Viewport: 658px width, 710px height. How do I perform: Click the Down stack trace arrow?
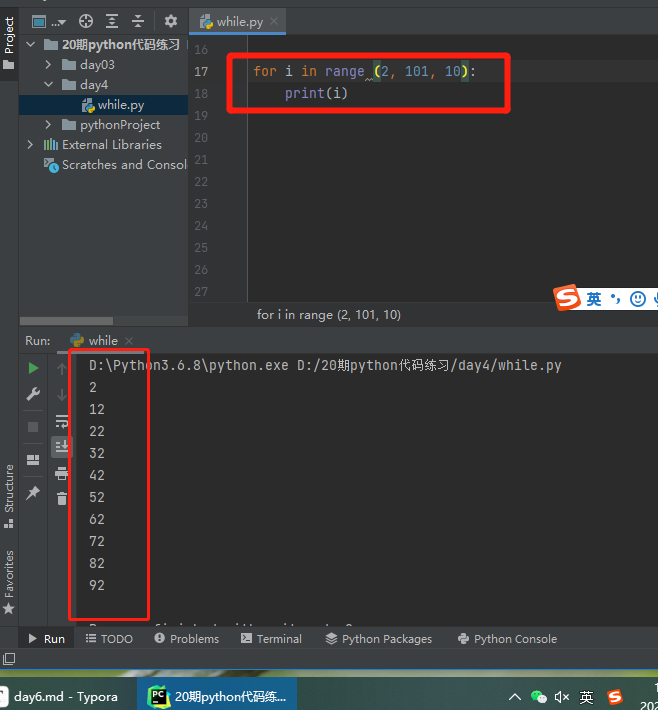(x=62, y=395)
